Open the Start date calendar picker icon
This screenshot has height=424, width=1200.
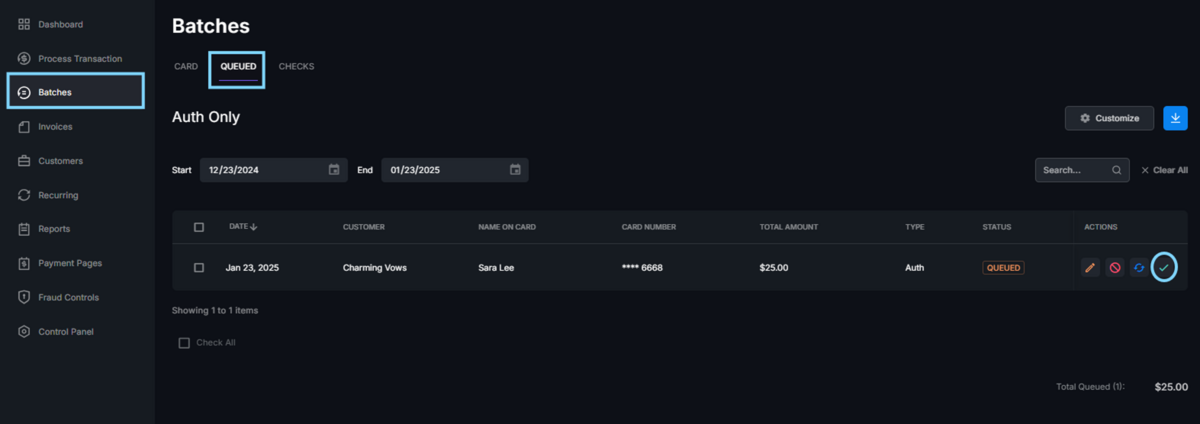334,170
